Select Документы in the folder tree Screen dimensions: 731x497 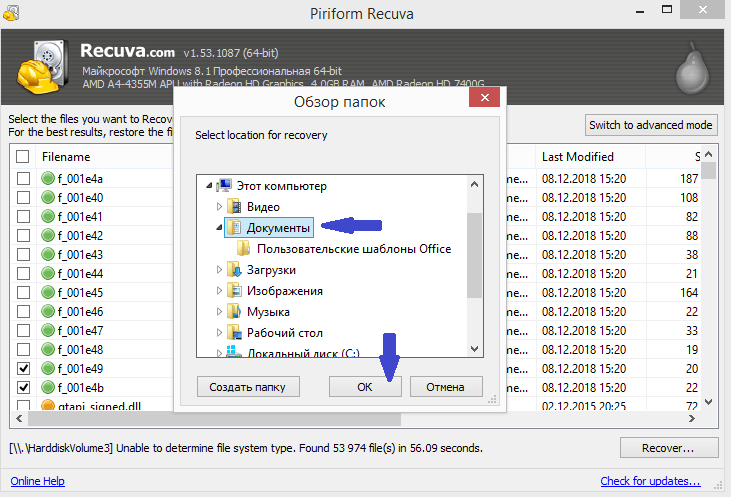[278, 228]
